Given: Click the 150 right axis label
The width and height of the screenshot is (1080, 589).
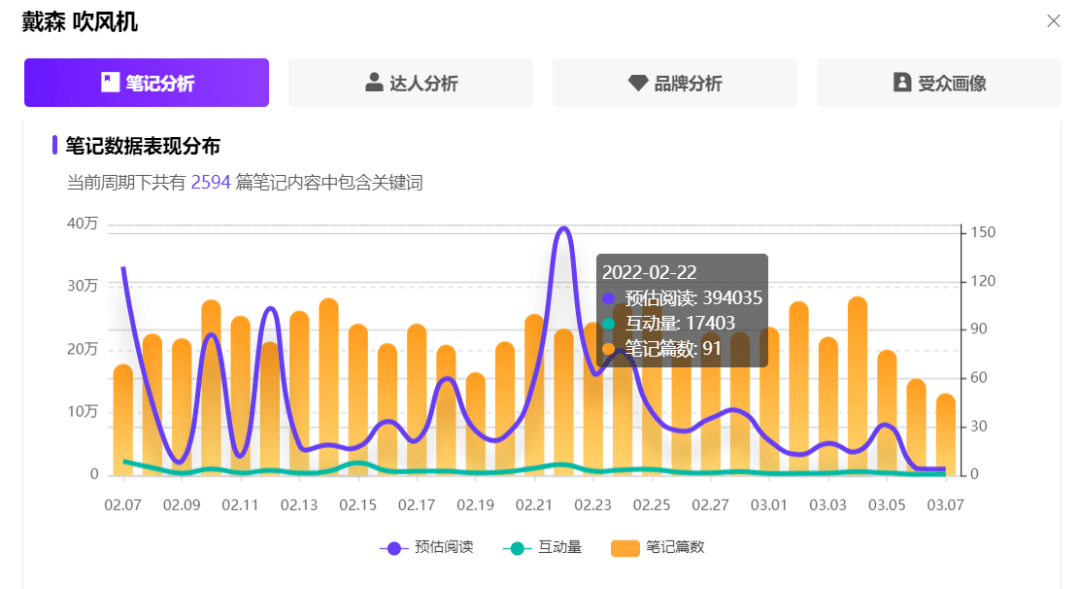Looking at the screenshot, I should click(x=983, y=232).
